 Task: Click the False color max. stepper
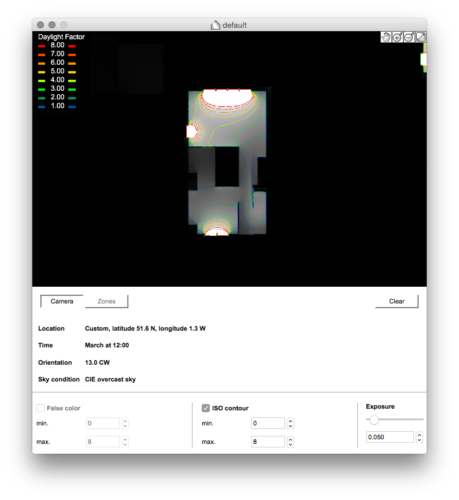pyautogui.click(x=125, y=442)
